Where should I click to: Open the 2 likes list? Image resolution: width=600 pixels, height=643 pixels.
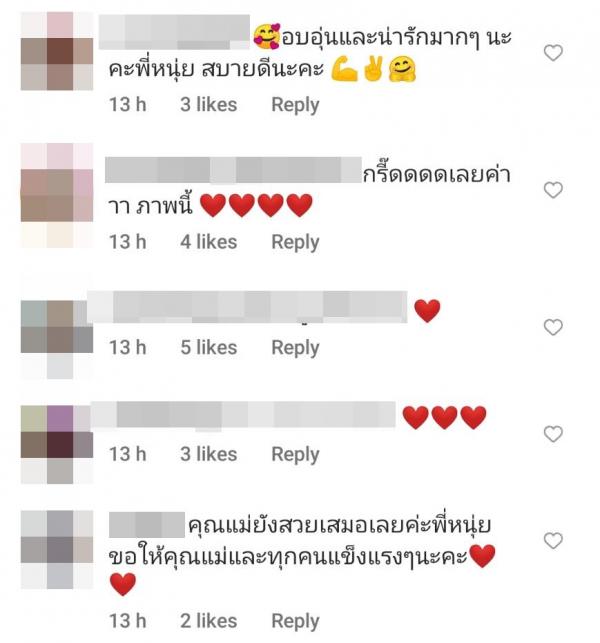(209, 621)
